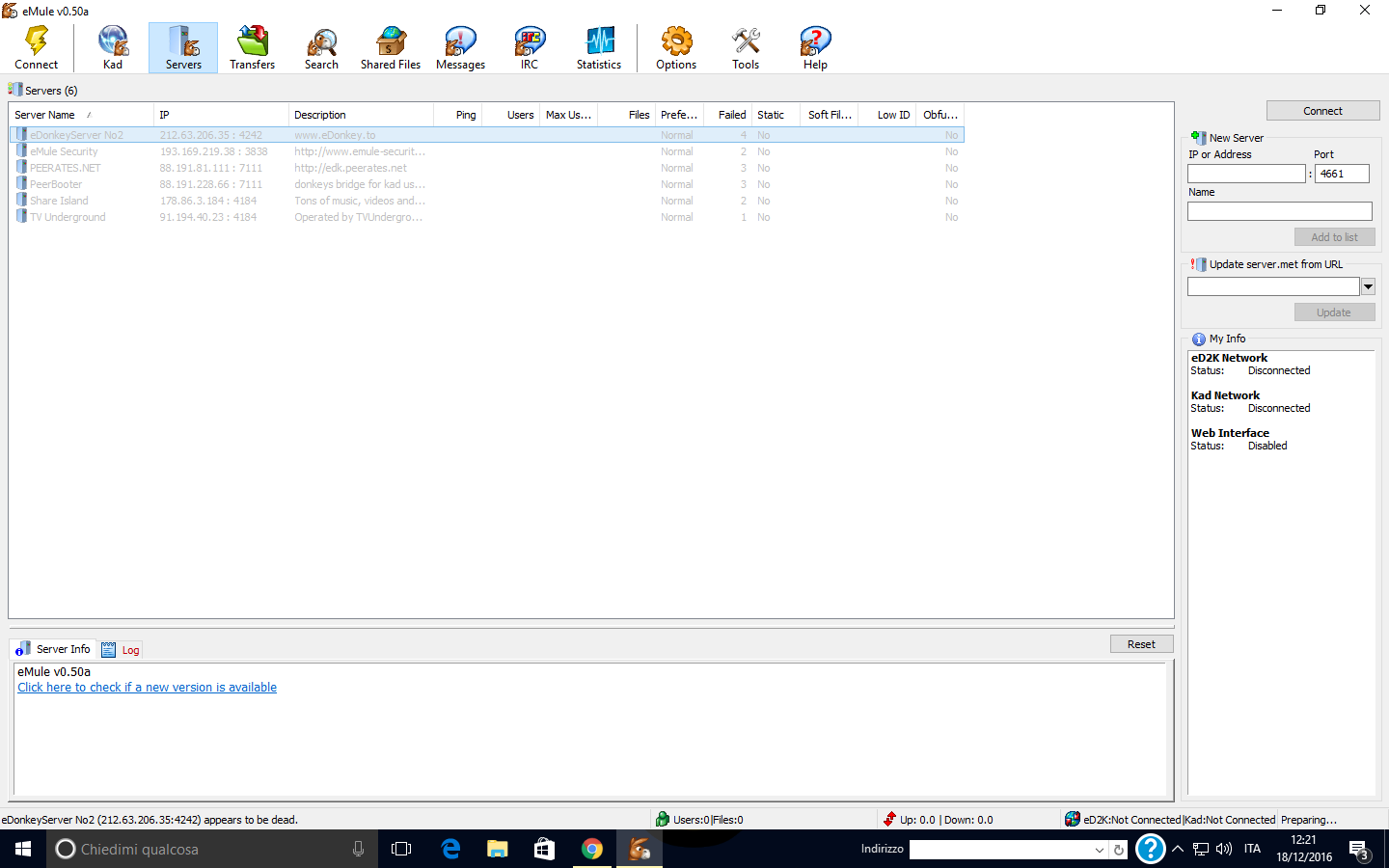The image size is (1389, 868).
Task: Open the Options gear icon
Action: point(676,41)
